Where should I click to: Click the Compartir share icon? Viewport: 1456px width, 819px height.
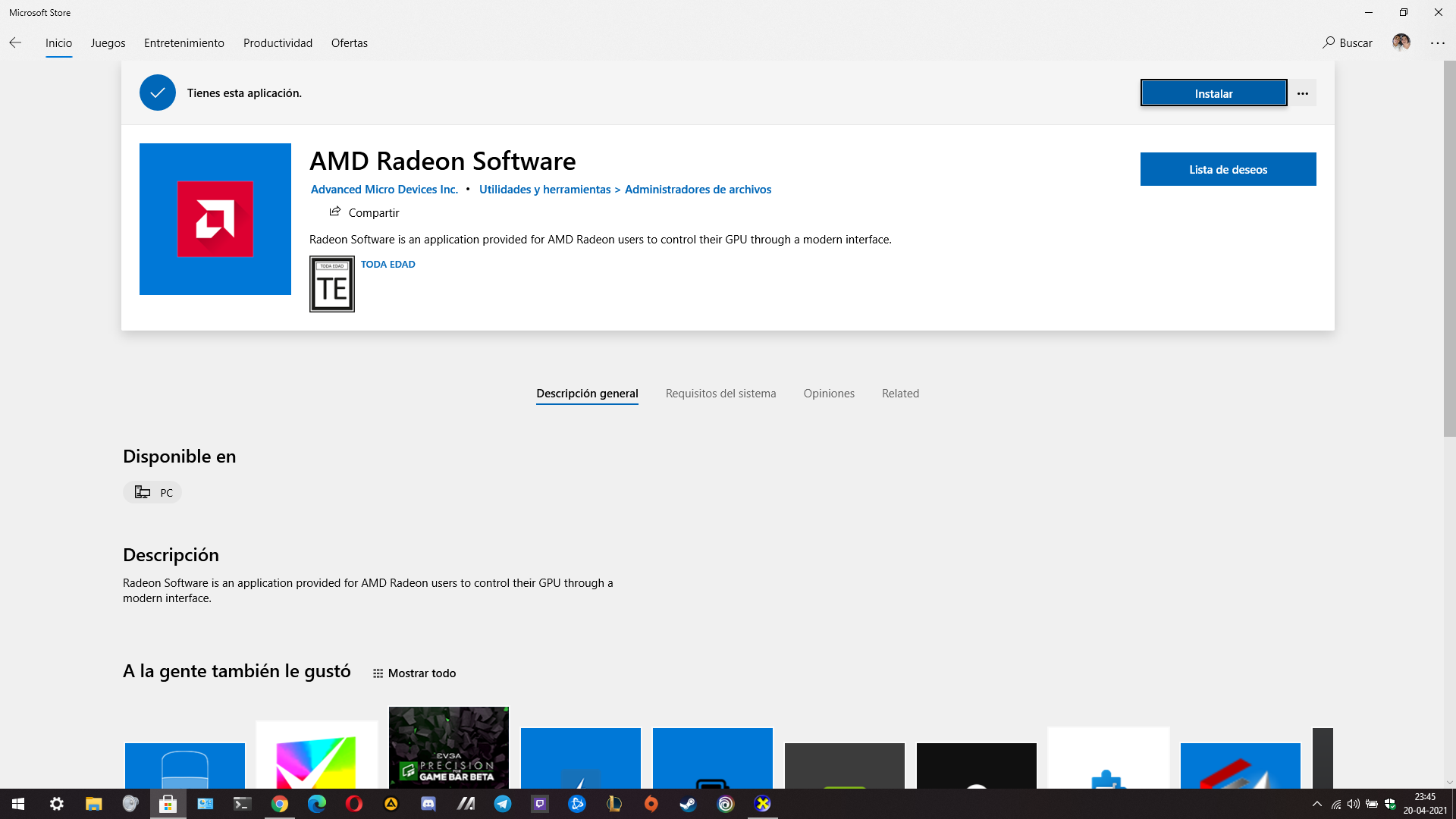click(x=334, y=212)
